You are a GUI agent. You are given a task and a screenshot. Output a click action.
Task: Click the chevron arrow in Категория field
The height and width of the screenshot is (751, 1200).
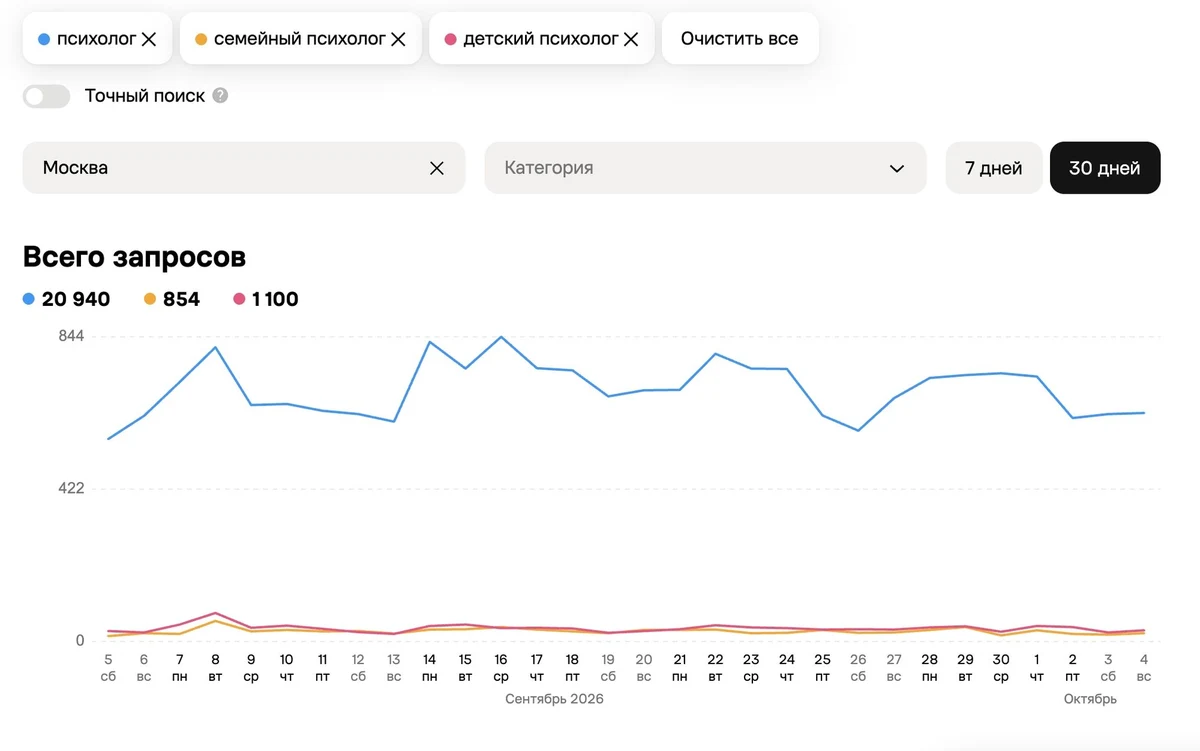(x=897, y=168)
